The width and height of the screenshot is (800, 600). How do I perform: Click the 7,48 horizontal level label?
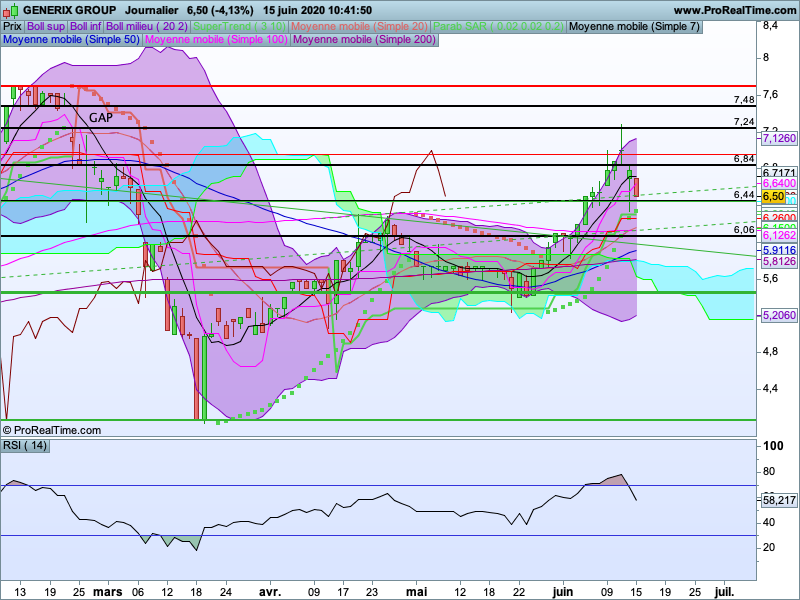(x=744, y=99)
